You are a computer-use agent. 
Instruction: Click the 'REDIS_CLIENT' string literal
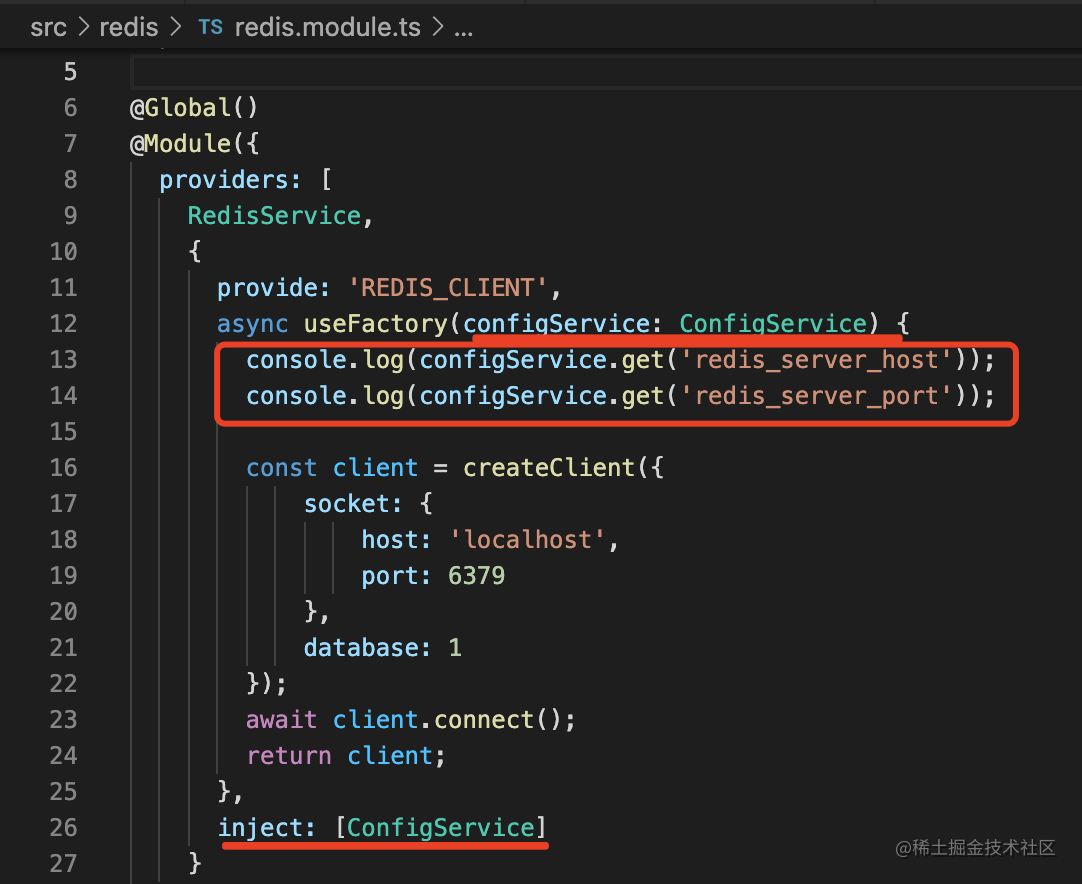(448, 288)
